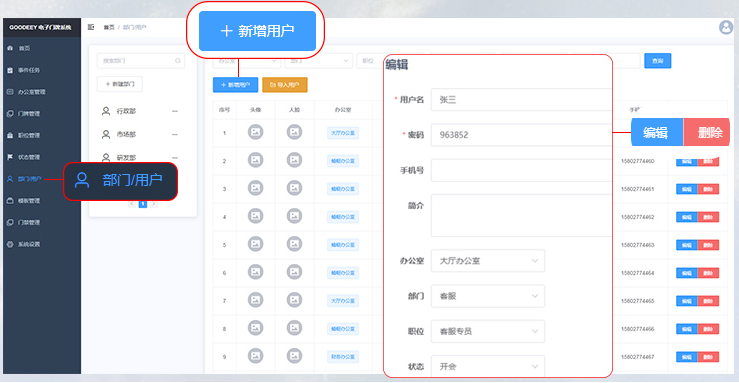Image resolution: width=739 pixels, height=383 pixels.
Task: Click 新增用户 button next to 导入用户
Action: pyautogui.click(x=235, y=85)
